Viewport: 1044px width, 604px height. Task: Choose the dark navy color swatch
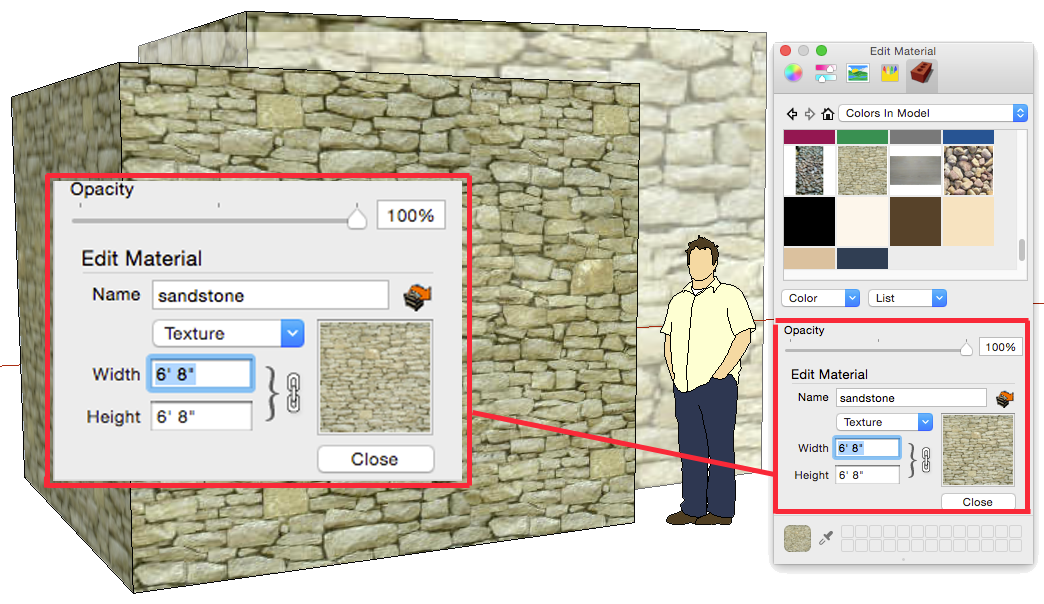coord(862,258)
